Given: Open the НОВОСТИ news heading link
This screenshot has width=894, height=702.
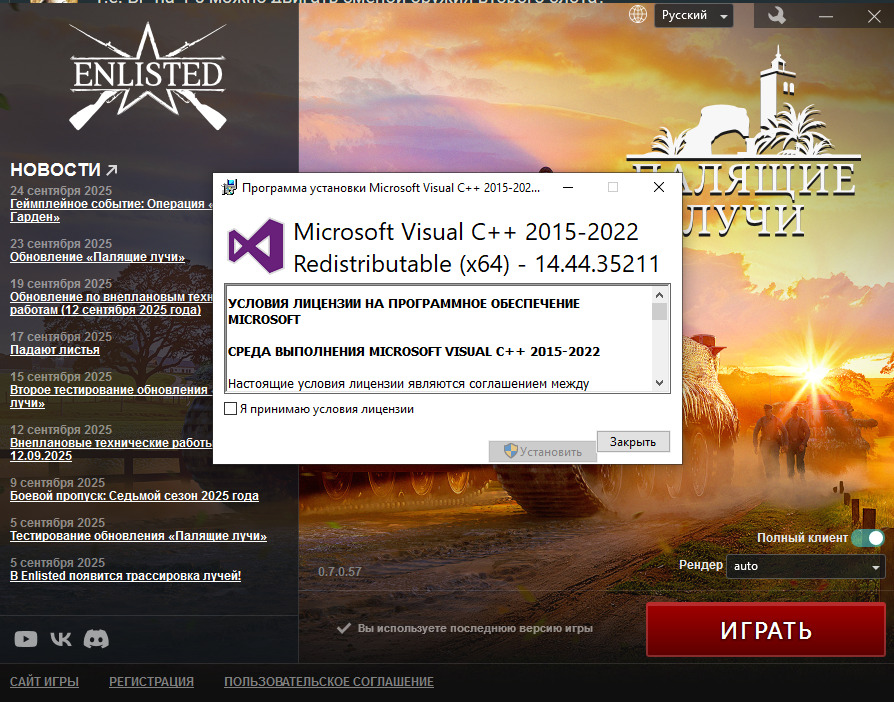Looking at the screenshot, I should pyautogui.click(x=64, y=170).
